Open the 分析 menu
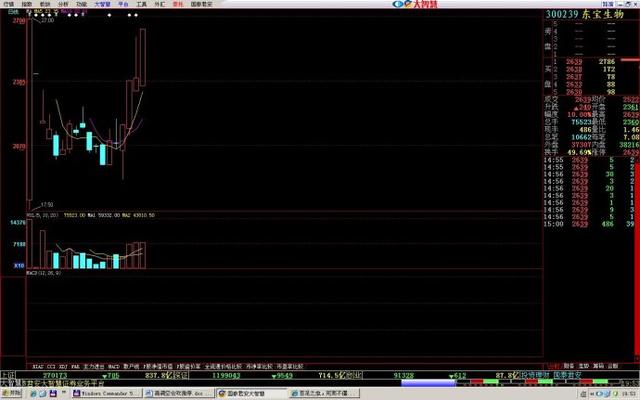 (63, 4)
